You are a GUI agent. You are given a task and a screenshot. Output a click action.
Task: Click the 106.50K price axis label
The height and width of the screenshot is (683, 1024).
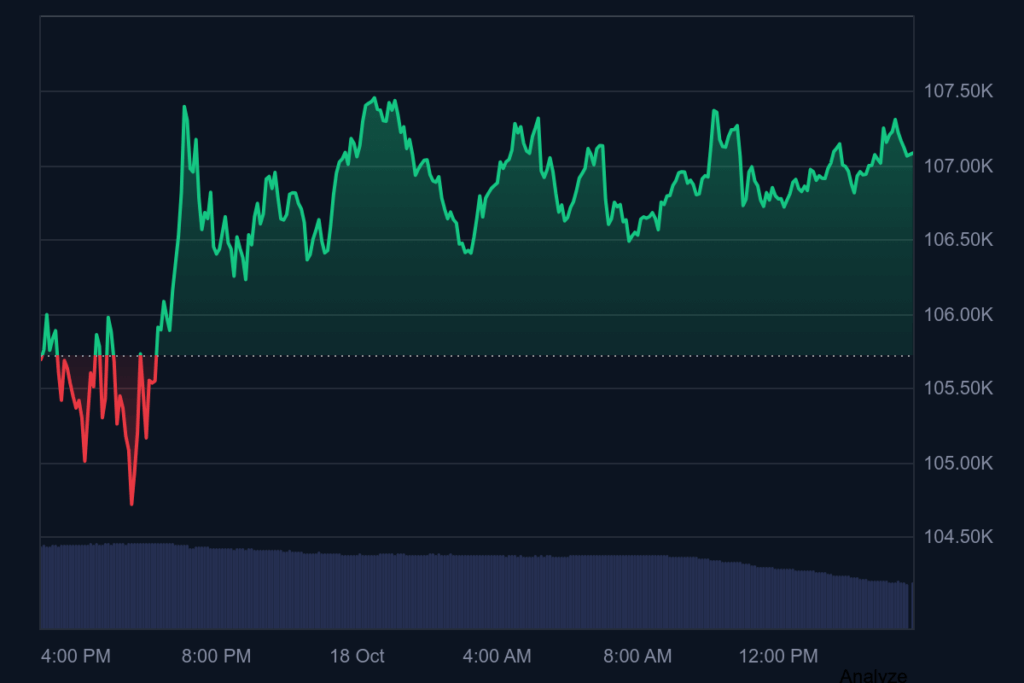[x=957, y=240]
